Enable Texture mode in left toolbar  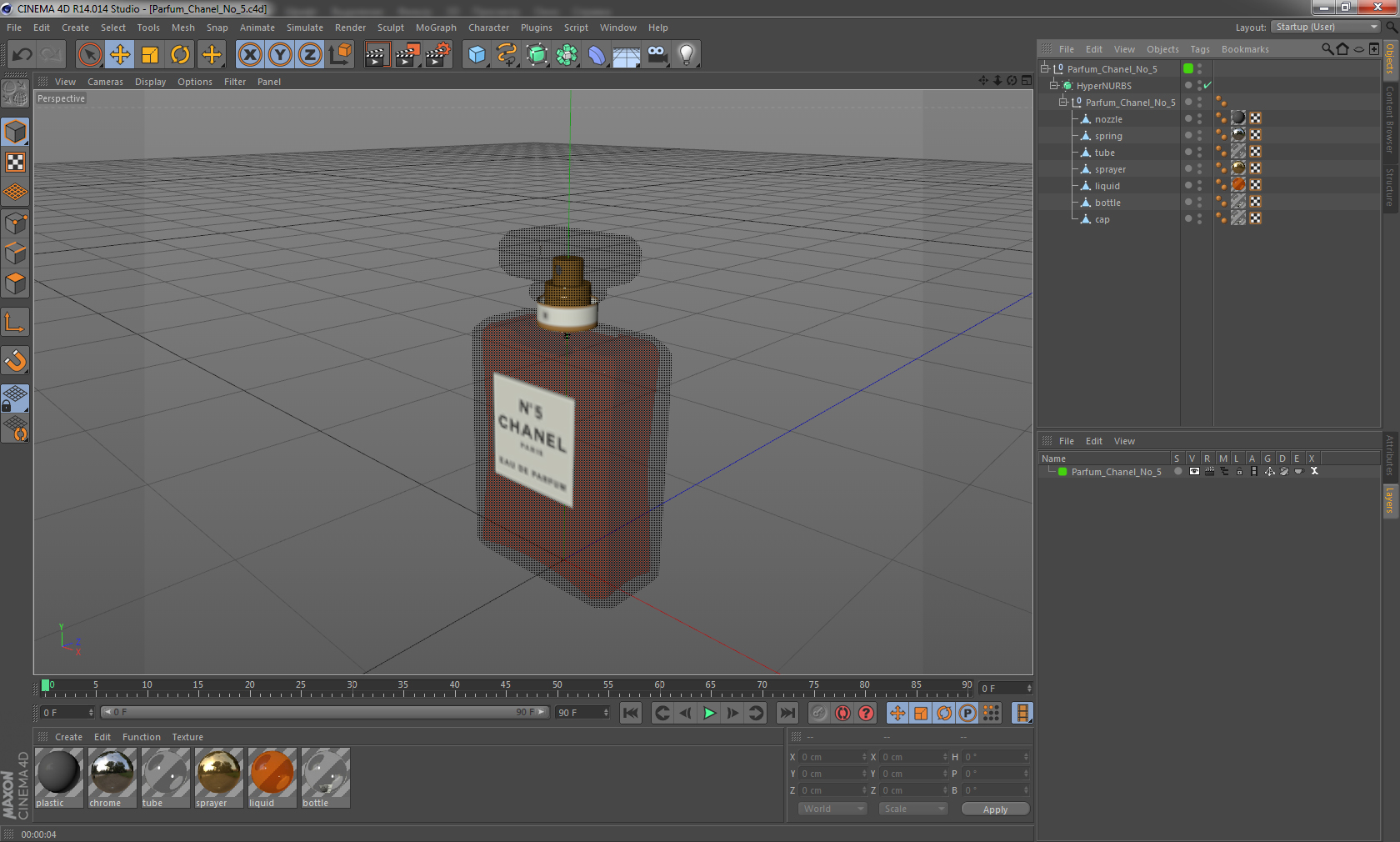[16, 162]
